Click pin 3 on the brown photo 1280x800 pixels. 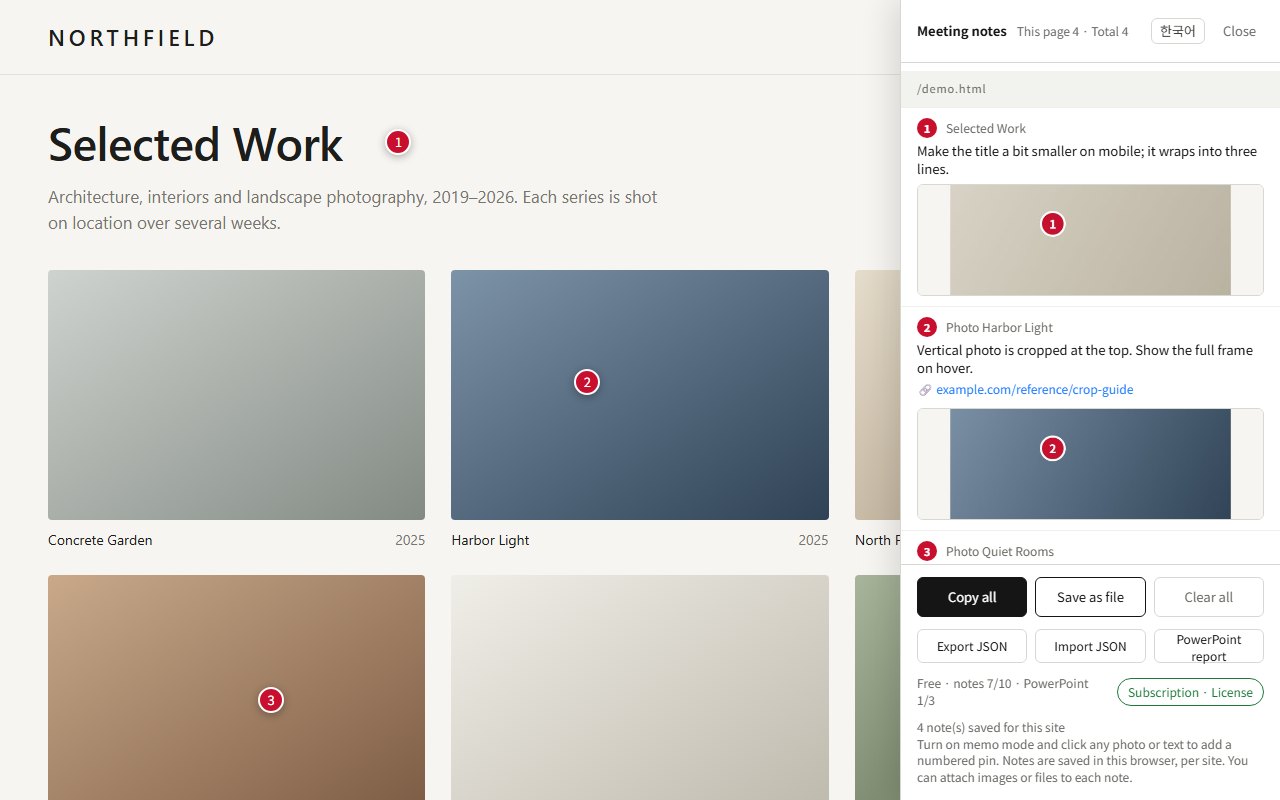270,700
